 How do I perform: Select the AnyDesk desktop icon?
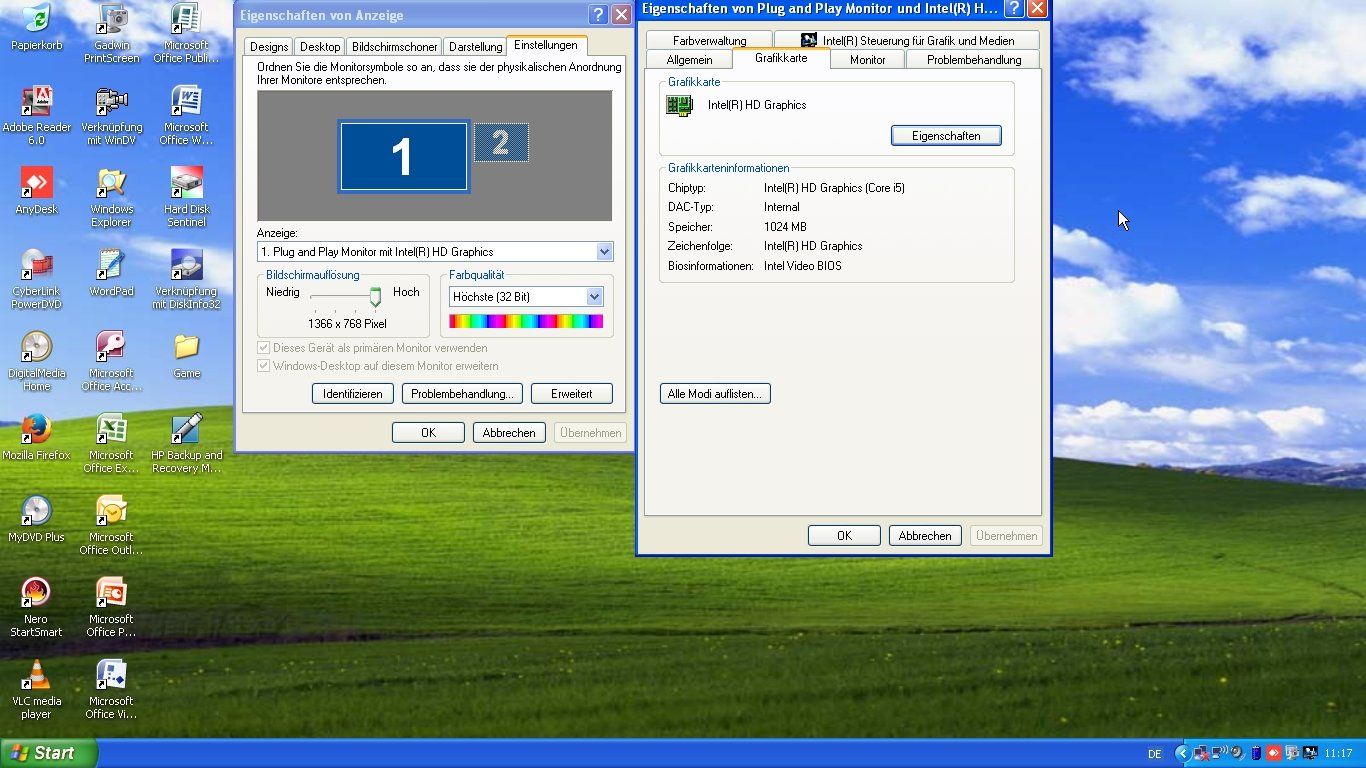click(x=36, y=192)
